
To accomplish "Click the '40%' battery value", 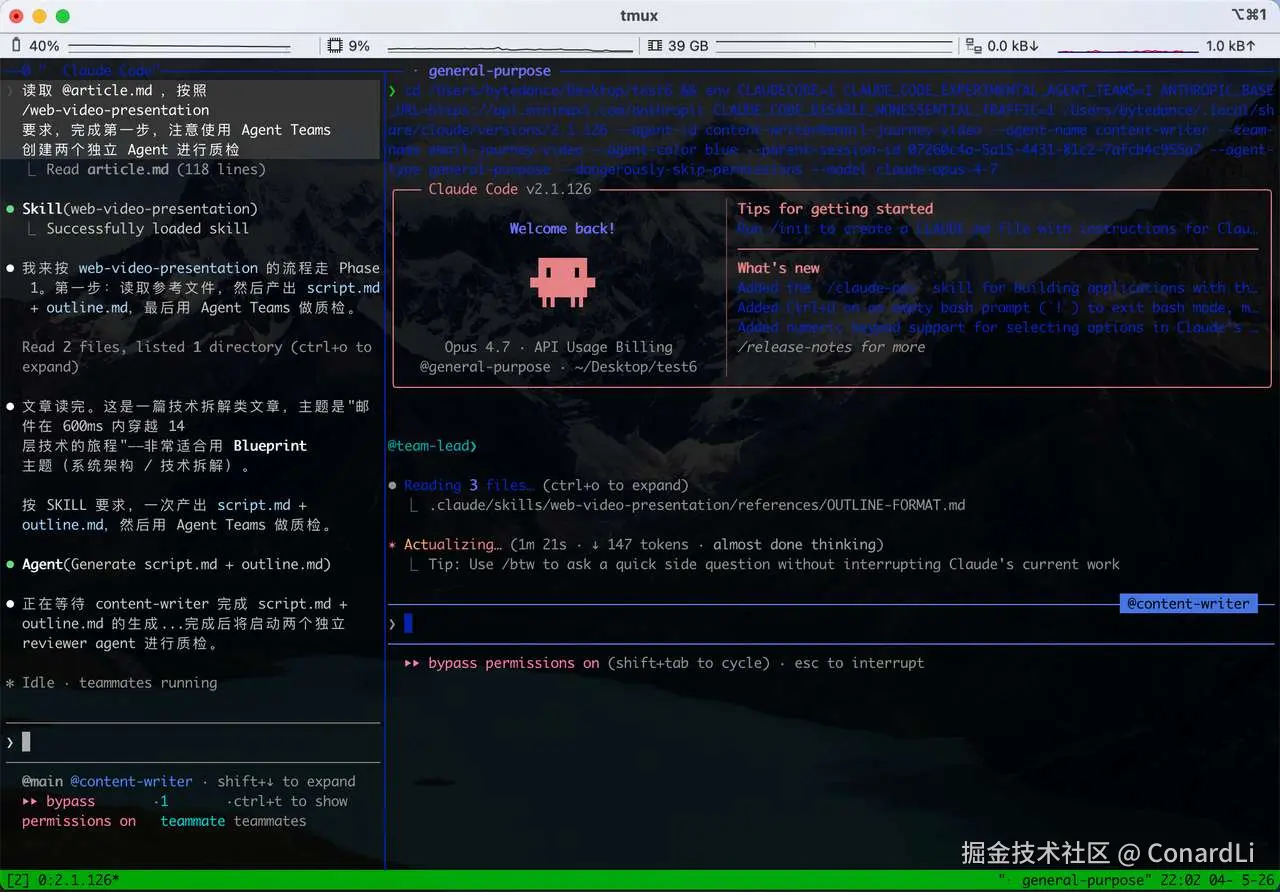I will pos(44,46).
